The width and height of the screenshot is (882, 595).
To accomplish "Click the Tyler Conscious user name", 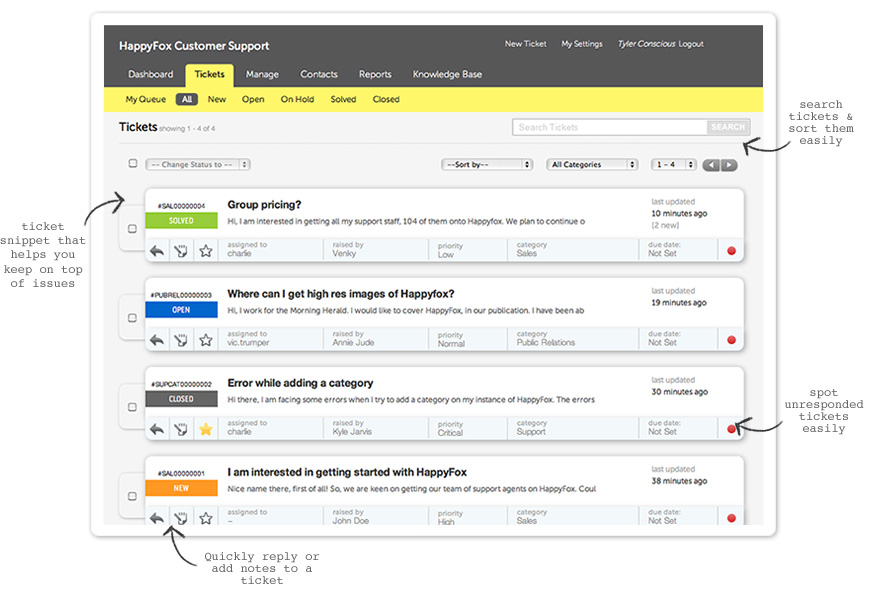I will coord(646,44).
